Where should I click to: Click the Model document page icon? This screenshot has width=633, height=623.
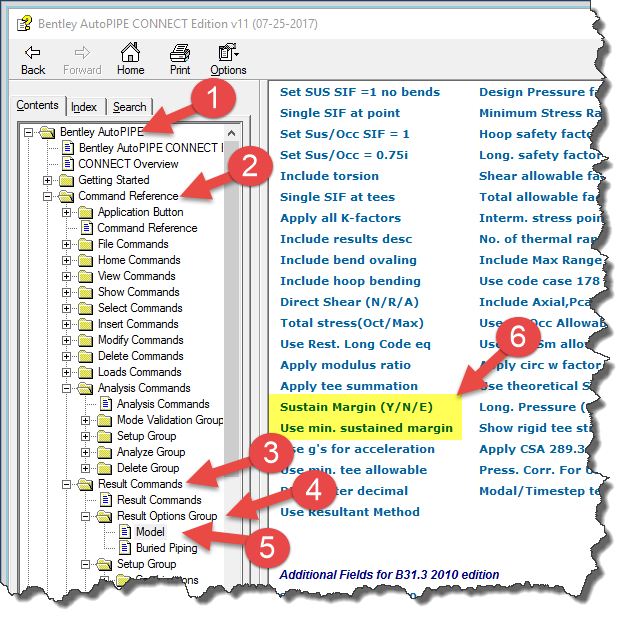[x=125, y=532]
